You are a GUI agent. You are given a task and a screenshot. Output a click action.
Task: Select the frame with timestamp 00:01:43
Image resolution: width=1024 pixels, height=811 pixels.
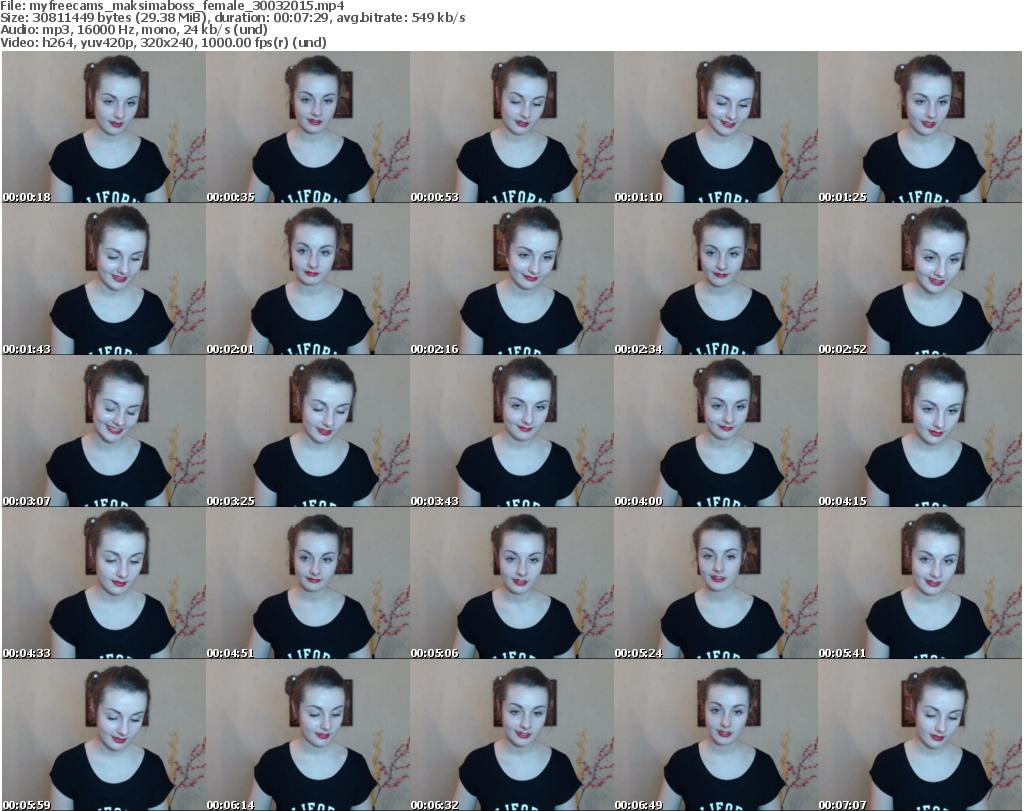[104, 279]
